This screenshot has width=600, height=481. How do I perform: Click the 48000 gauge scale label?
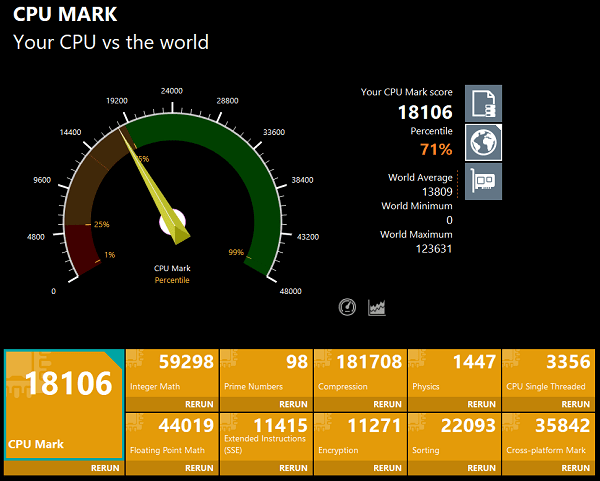pyautogui.click(x=290, y=291)
